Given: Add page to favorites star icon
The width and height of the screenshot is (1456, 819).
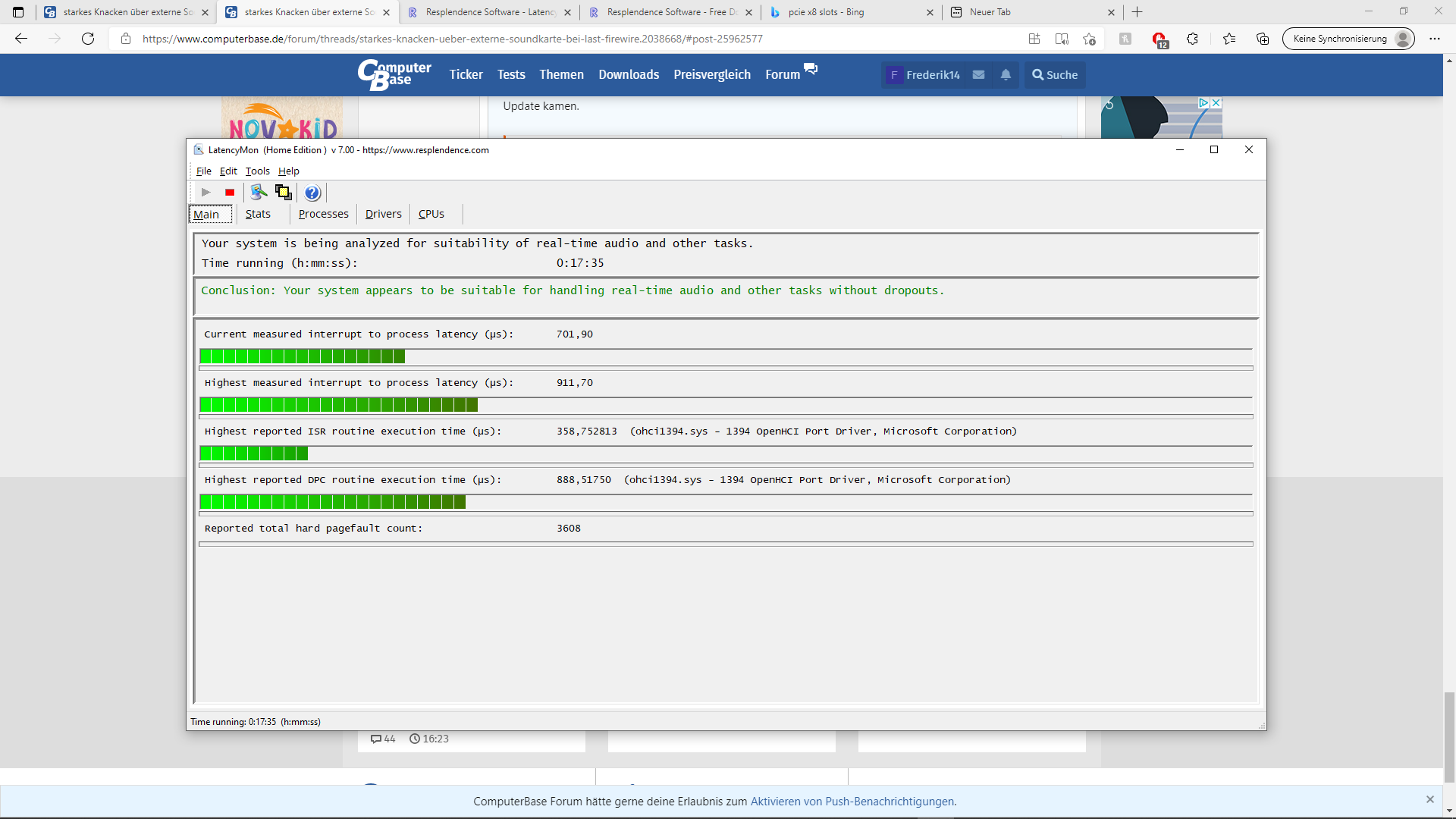Looking at the screenshot, I should click(1090, 39).
